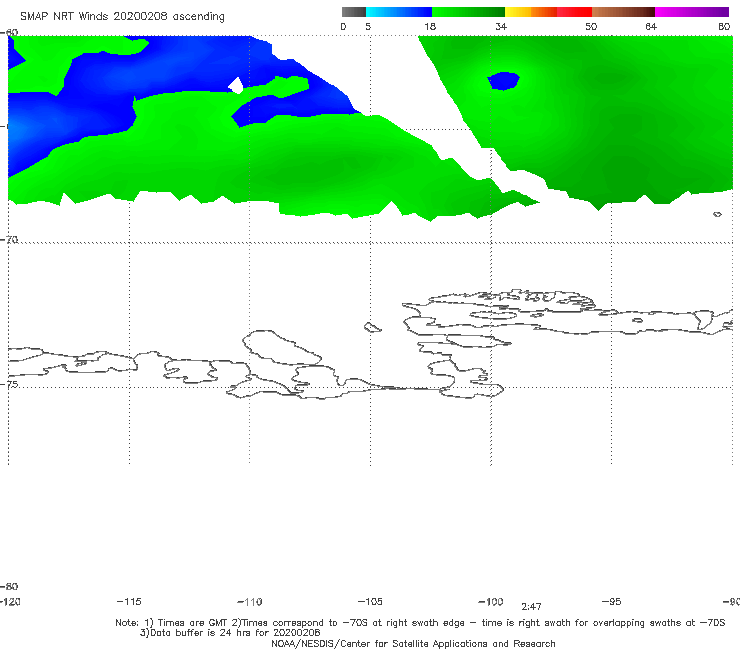Screen dimensions: 740x650
Task: Click the cyan-to-blue segment of the colorbar
Action: [399, 12]
